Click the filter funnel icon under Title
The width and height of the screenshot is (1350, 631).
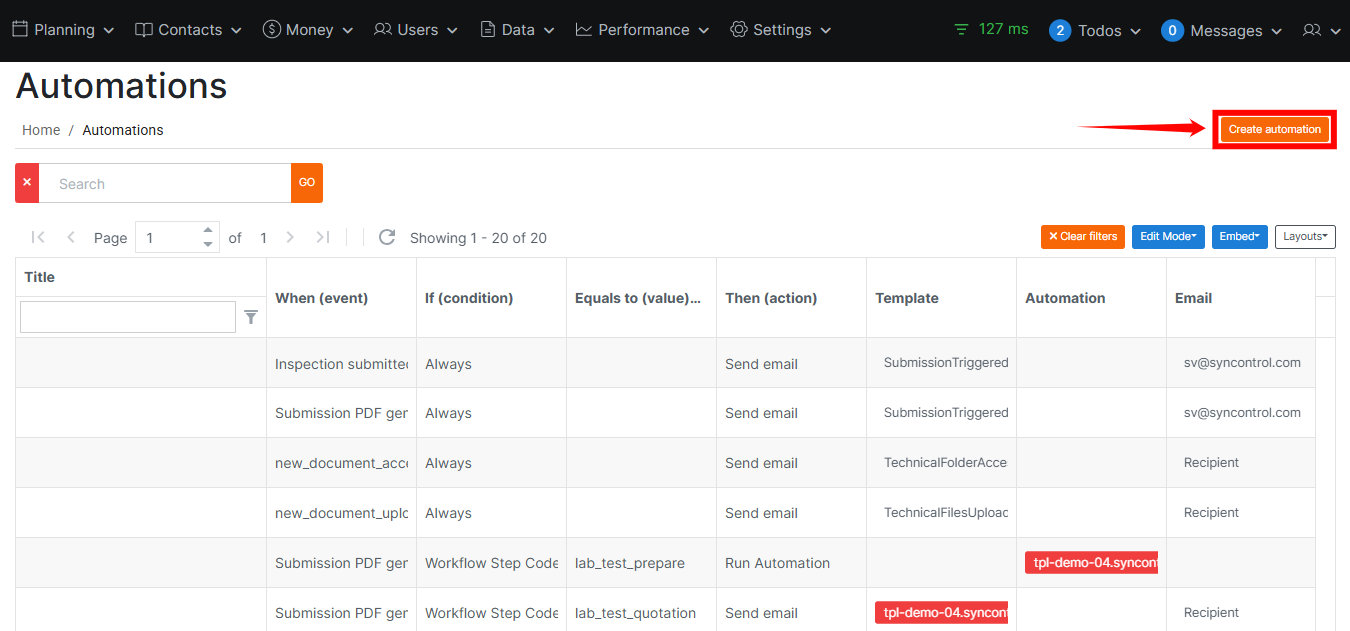point(251,317)
